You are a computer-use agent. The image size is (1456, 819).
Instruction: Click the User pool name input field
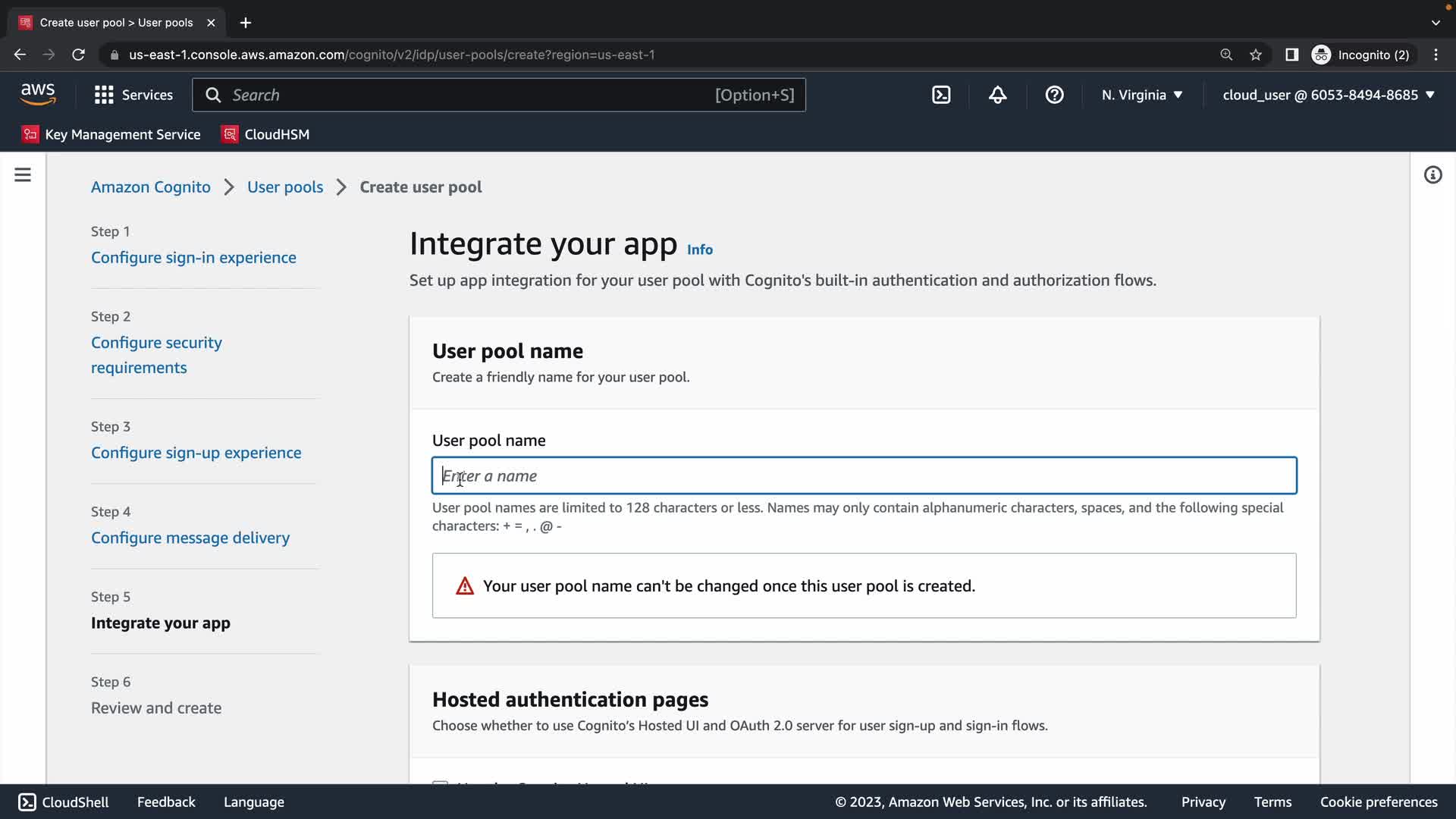(x=864, y=476)
